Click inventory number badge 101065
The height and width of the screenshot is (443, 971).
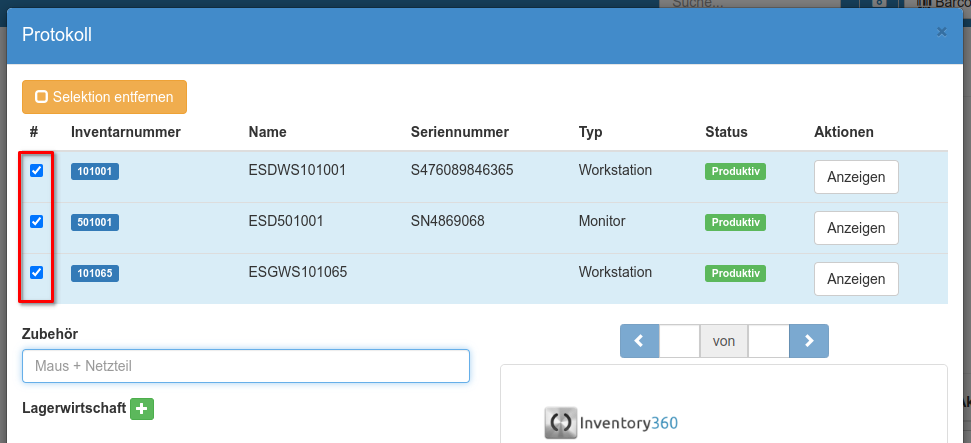click(x=95, y=273)
